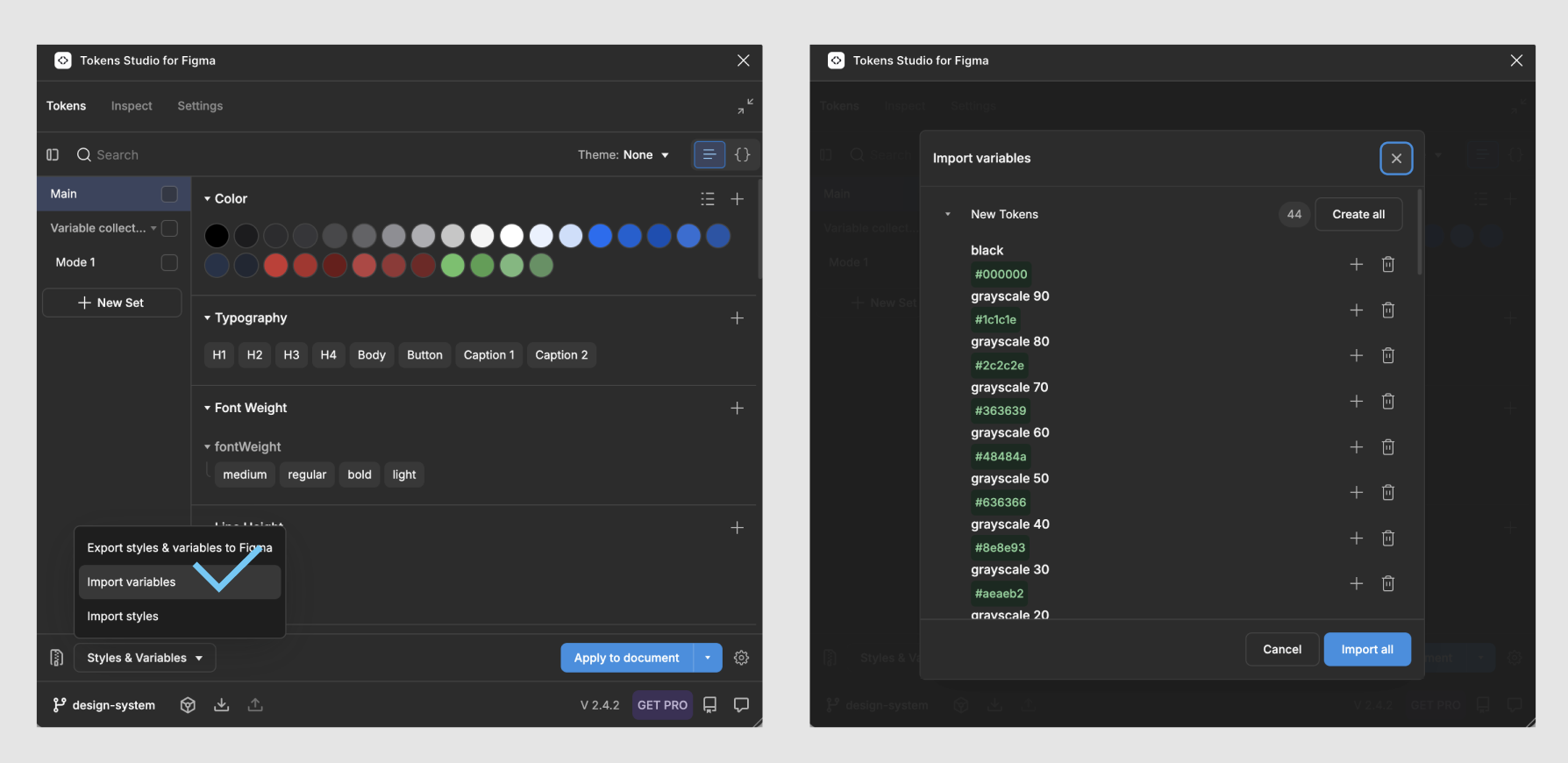Pull tokens from remote with download icon
The width and height of the screenshot is (1568, 763).
click(x=222, y=705)
